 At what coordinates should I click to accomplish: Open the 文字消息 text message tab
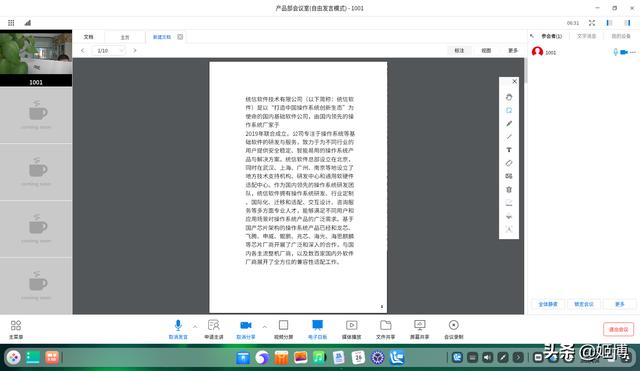pyautogui.click(x=587, y=36)
